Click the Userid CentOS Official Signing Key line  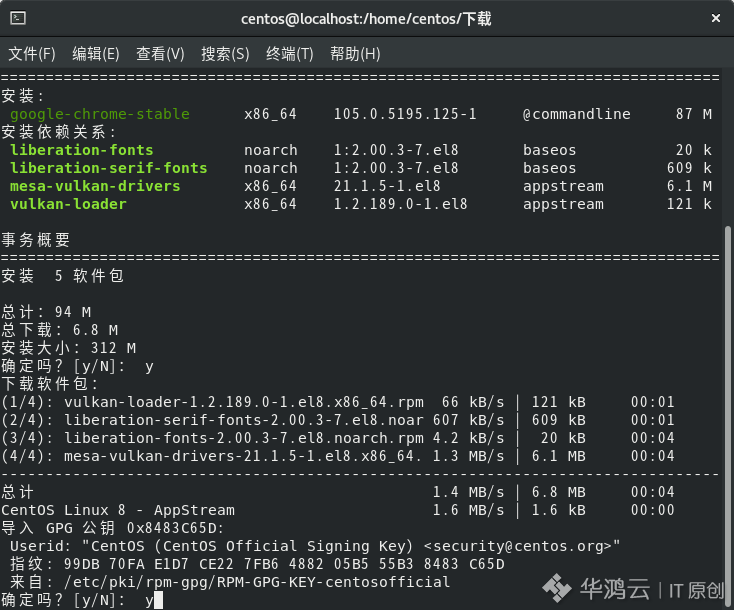(x=315, y=546)
